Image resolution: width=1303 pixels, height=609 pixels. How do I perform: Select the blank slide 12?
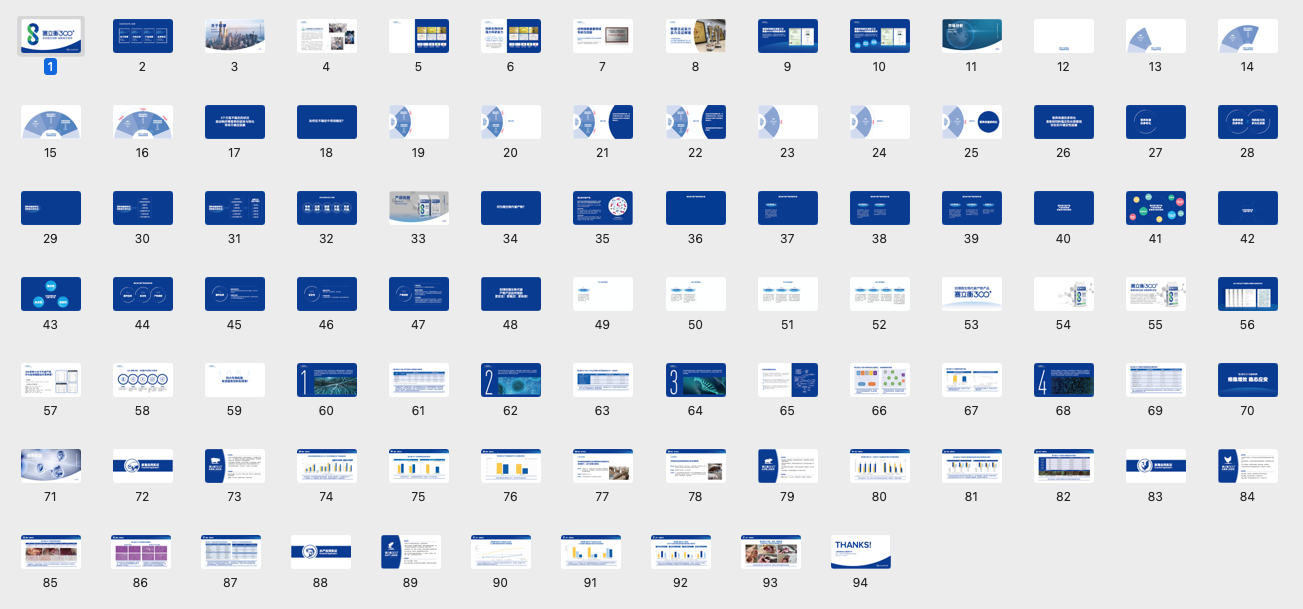(1063, 36)
